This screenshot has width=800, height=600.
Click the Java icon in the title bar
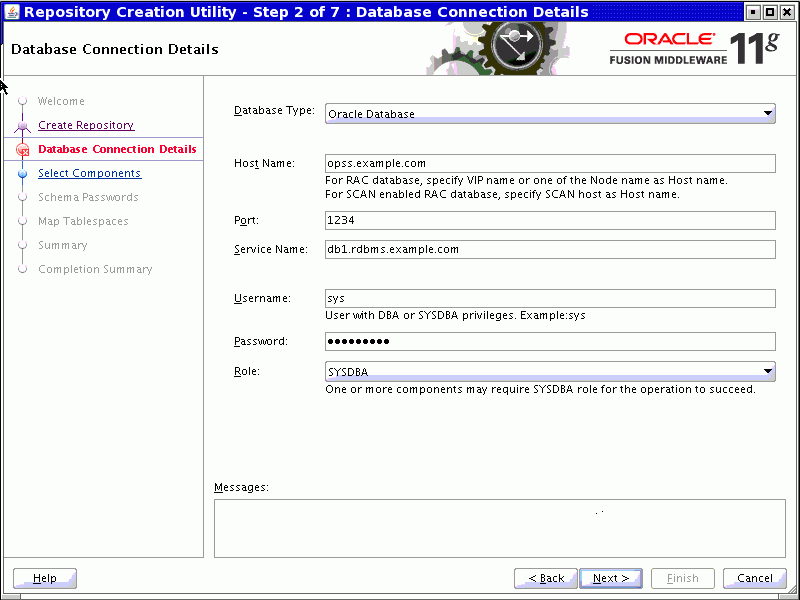click(x=12, y=12)
